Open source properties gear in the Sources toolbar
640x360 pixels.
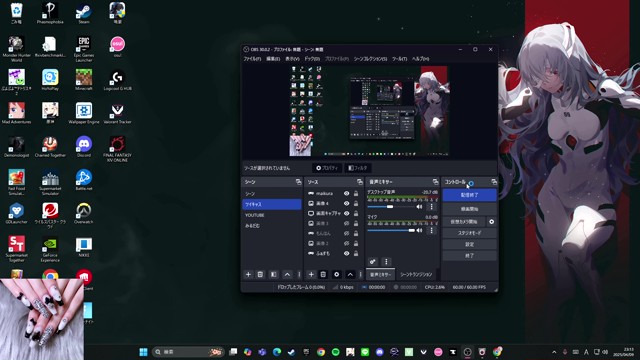point(337,274)
